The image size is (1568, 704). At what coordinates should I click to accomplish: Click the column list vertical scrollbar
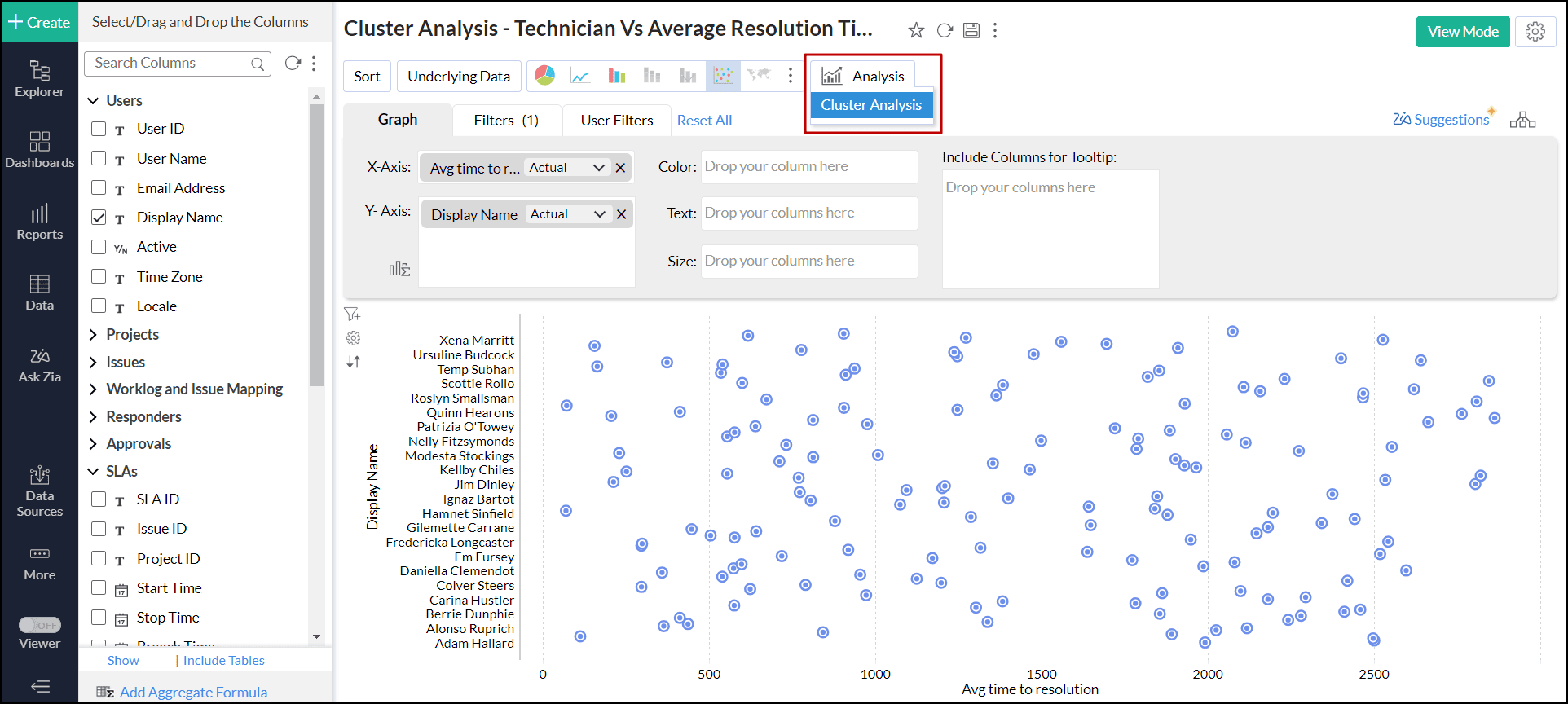click(317, 244)
